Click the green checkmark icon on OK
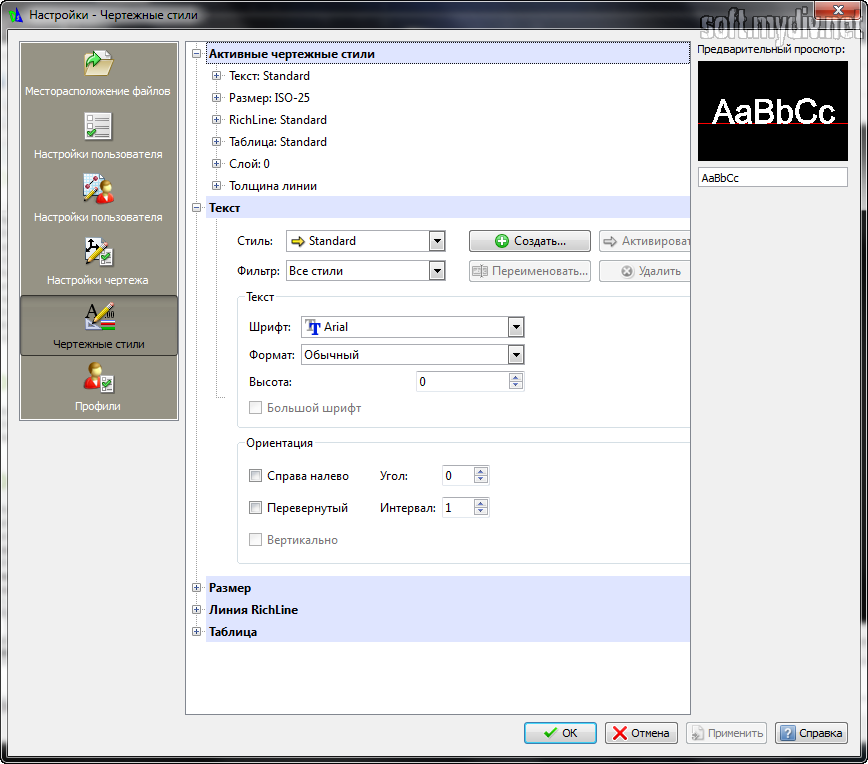Image resolution: width=868 pixels, height=764 pixels. (x=550, y=733)
